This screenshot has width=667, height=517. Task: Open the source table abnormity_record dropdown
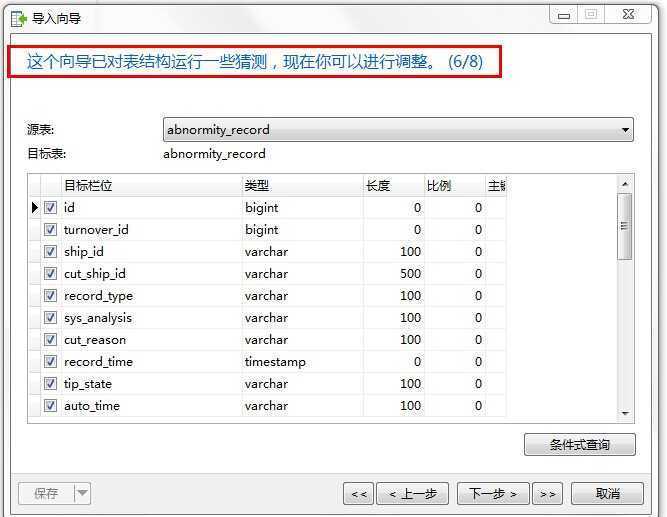click(398, 130)
